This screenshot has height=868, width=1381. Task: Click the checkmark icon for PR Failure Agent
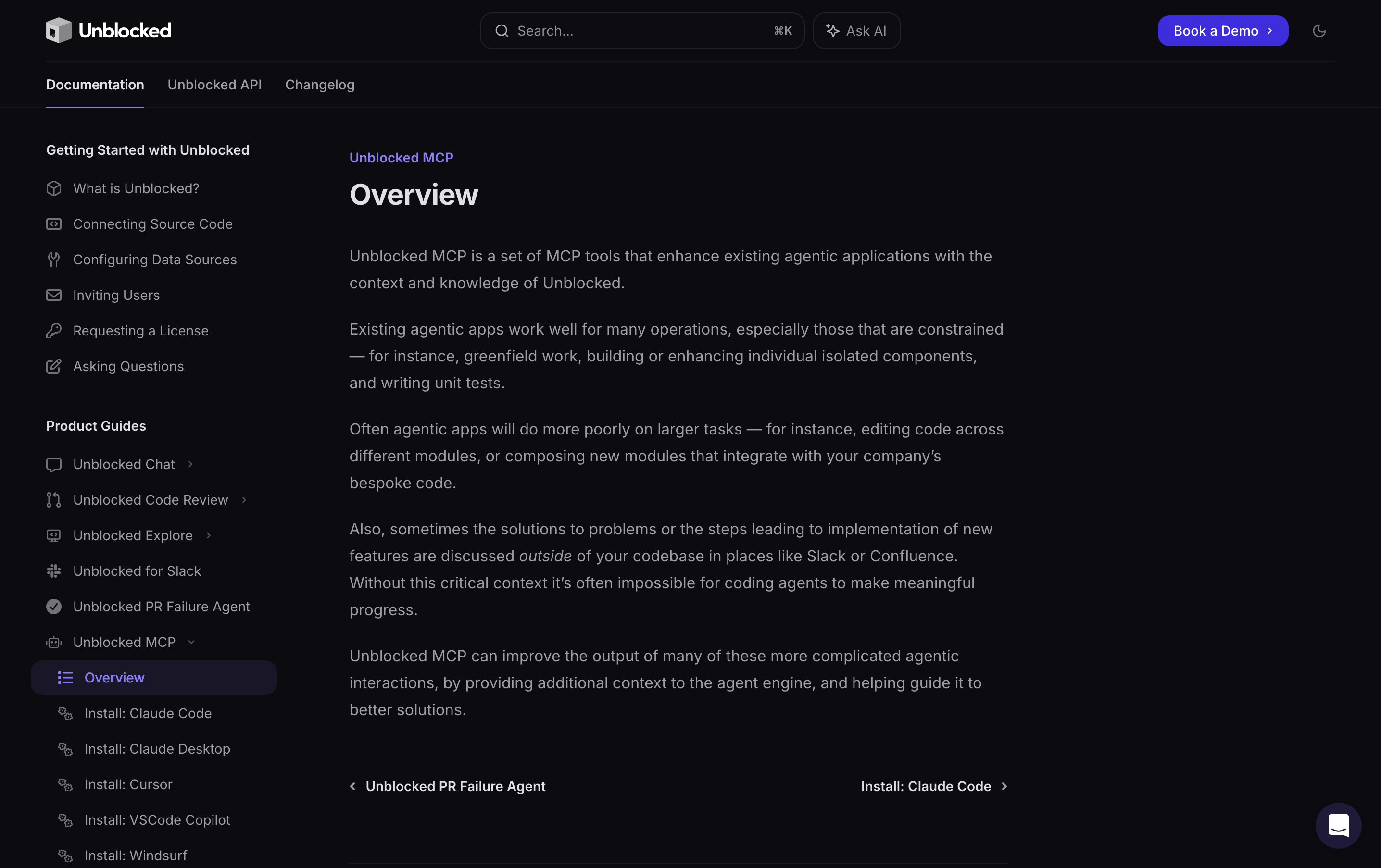coord(54,607)
